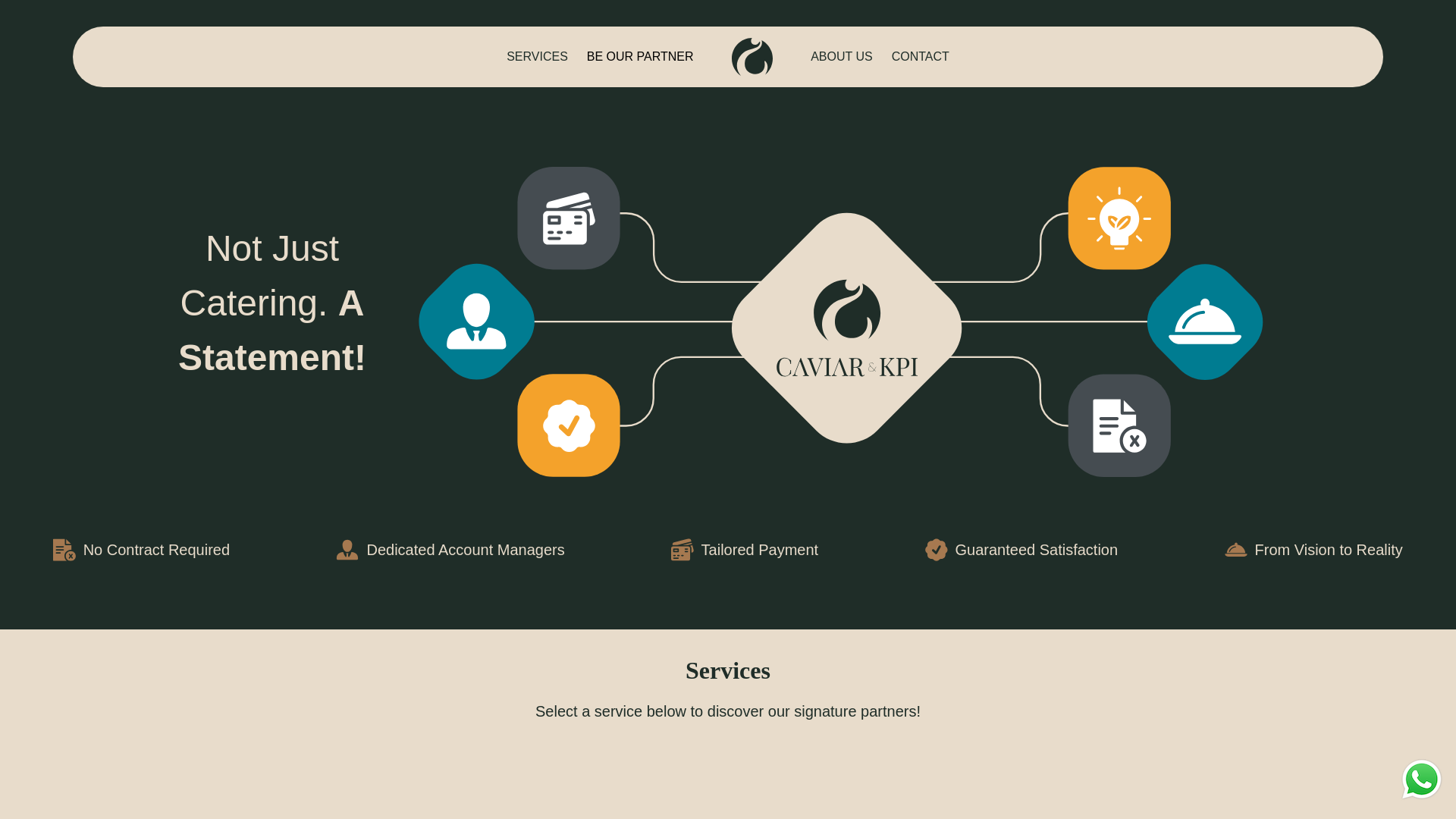Click the cloche icon beside From Vision to Reality
The height and width of the screenshot is (819, 1456).
[x=1236, y=550]
